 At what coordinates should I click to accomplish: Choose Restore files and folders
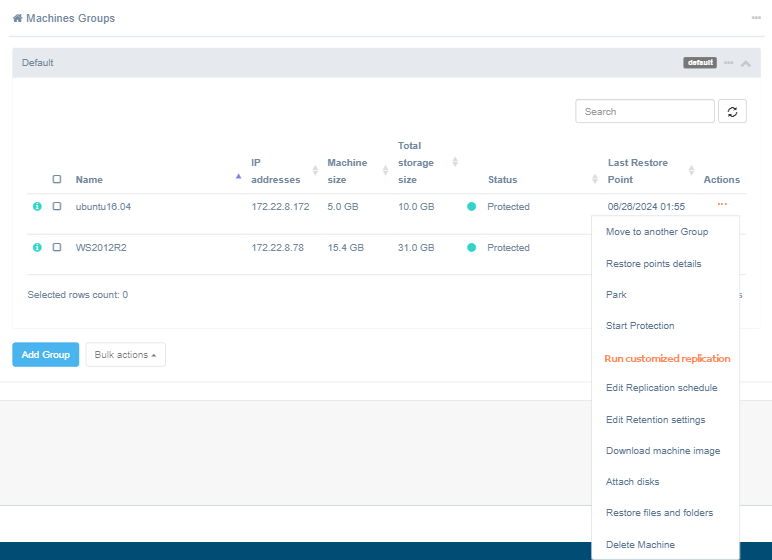coord(659,513)
